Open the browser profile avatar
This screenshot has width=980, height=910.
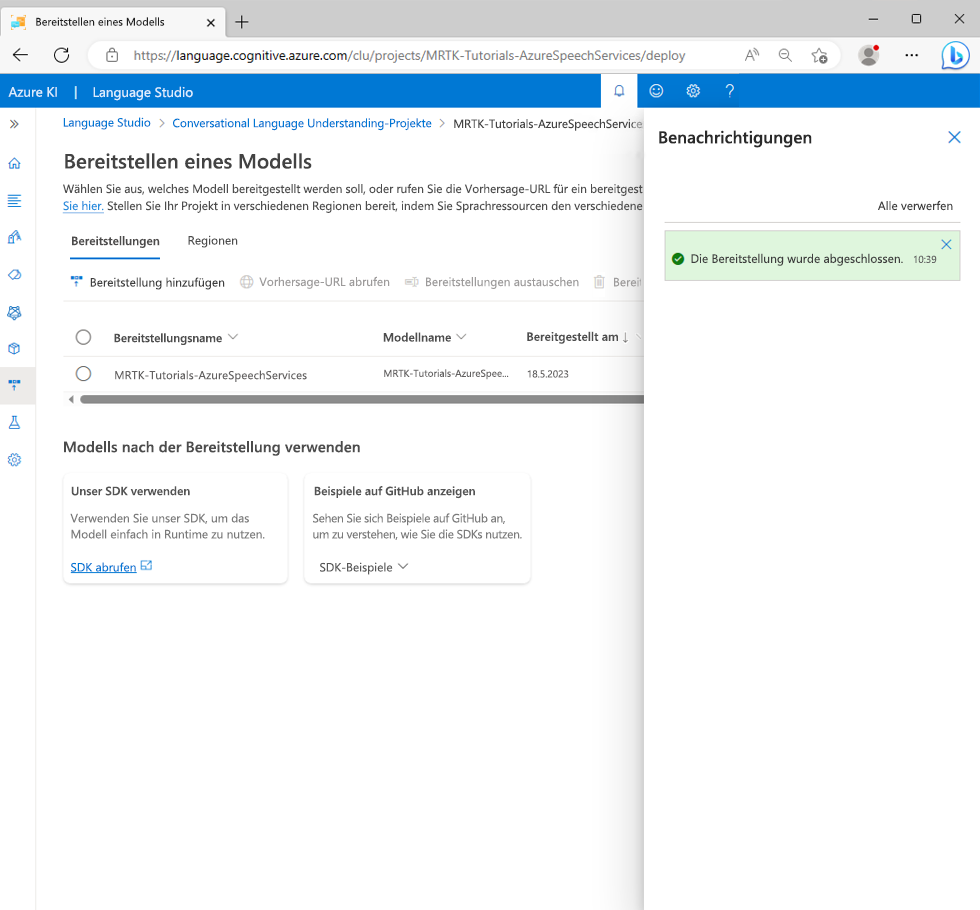pos(868,55)
